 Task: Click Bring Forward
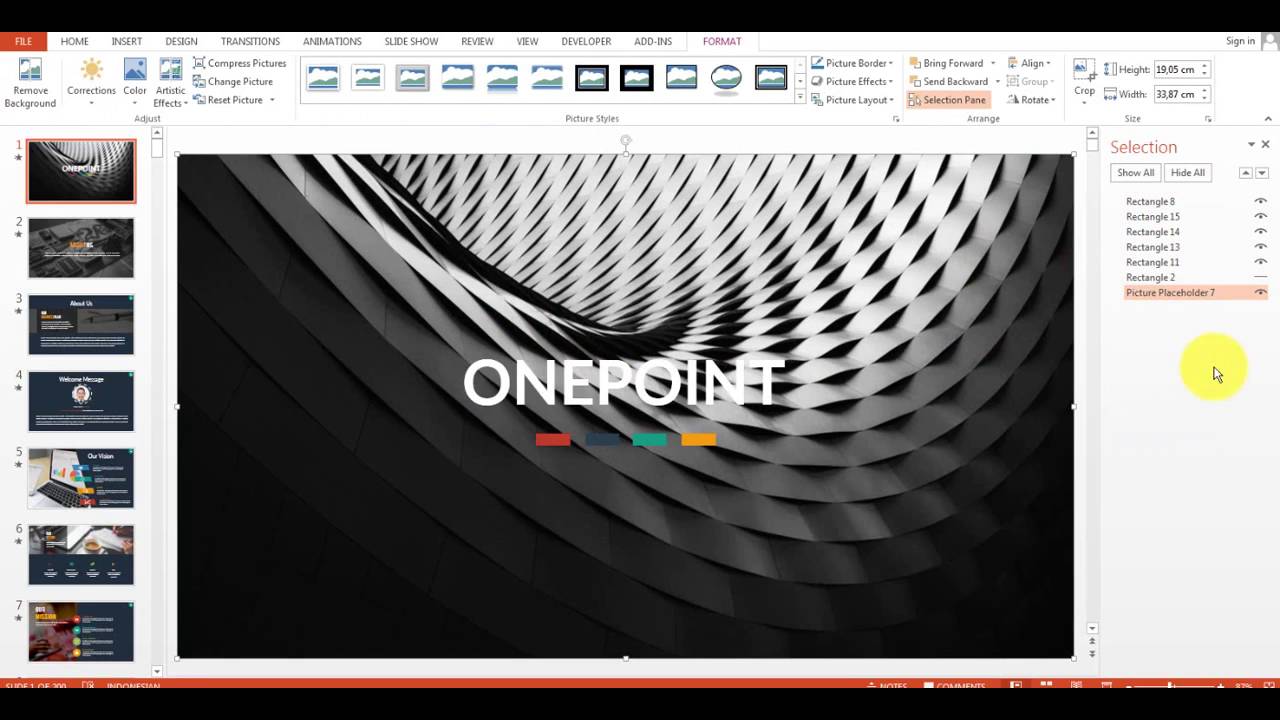coord(945,63)
